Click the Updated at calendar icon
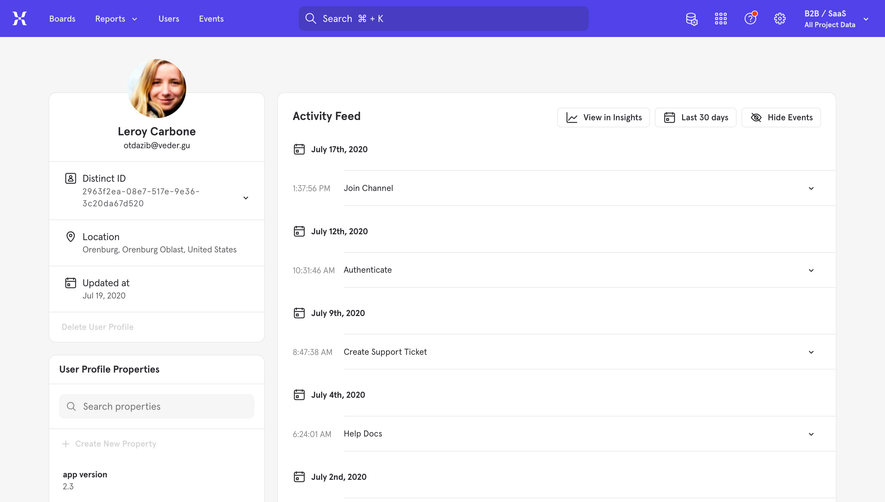This screenshot has width=885, height=502. click(71, 283)
